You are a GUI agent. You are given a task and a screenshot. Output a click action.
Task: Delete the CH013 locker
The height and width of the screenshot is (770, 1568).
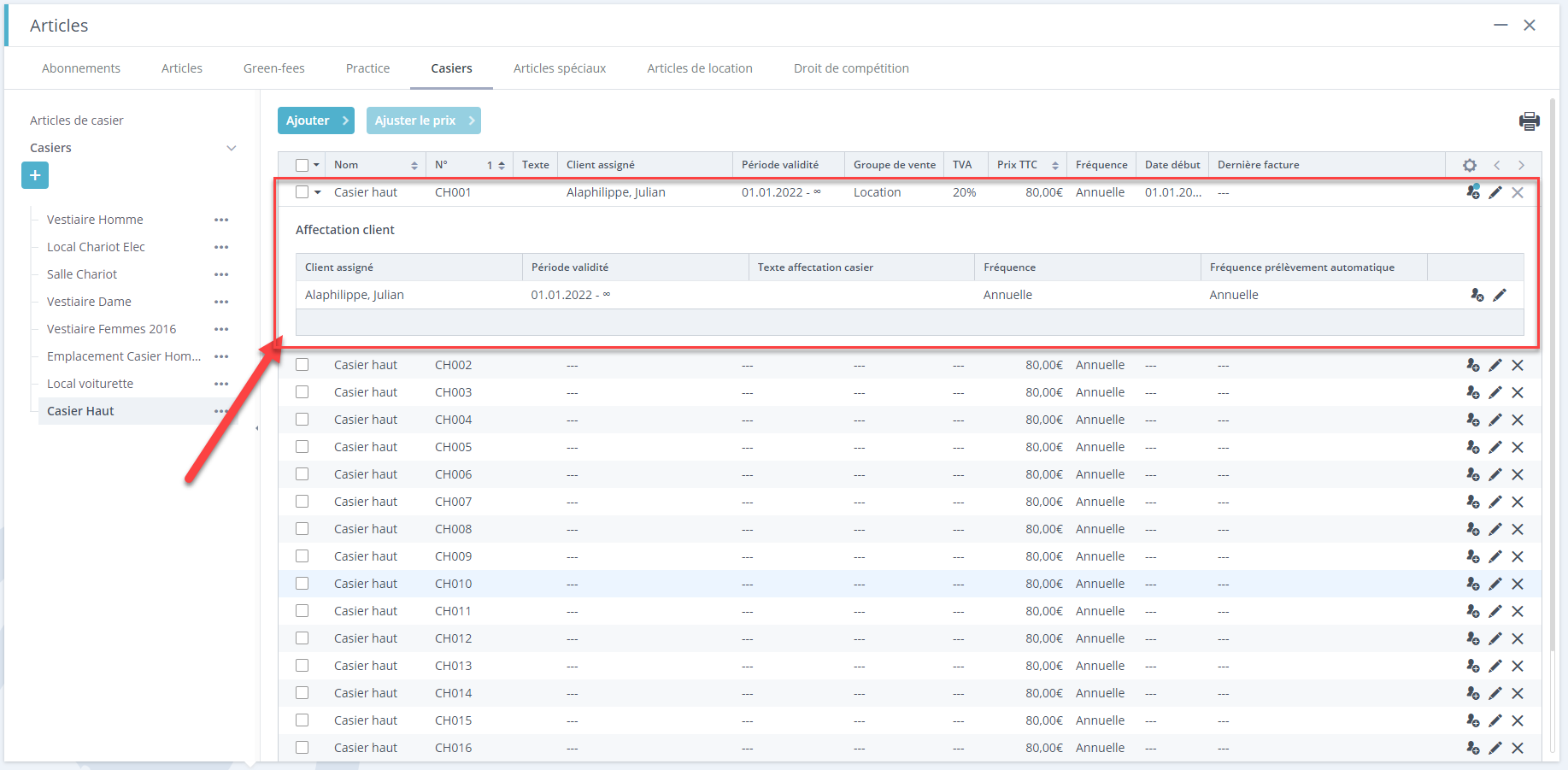pyautogui.click(x=1518, y=666)
